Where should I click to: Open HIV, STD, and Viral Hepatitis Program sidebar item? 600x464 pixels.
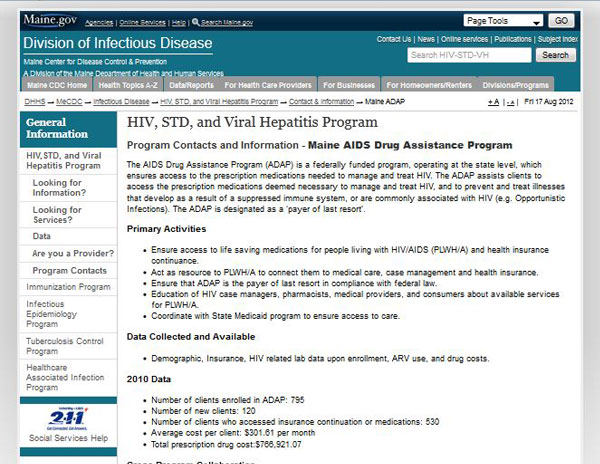click(x=64, y=161)
